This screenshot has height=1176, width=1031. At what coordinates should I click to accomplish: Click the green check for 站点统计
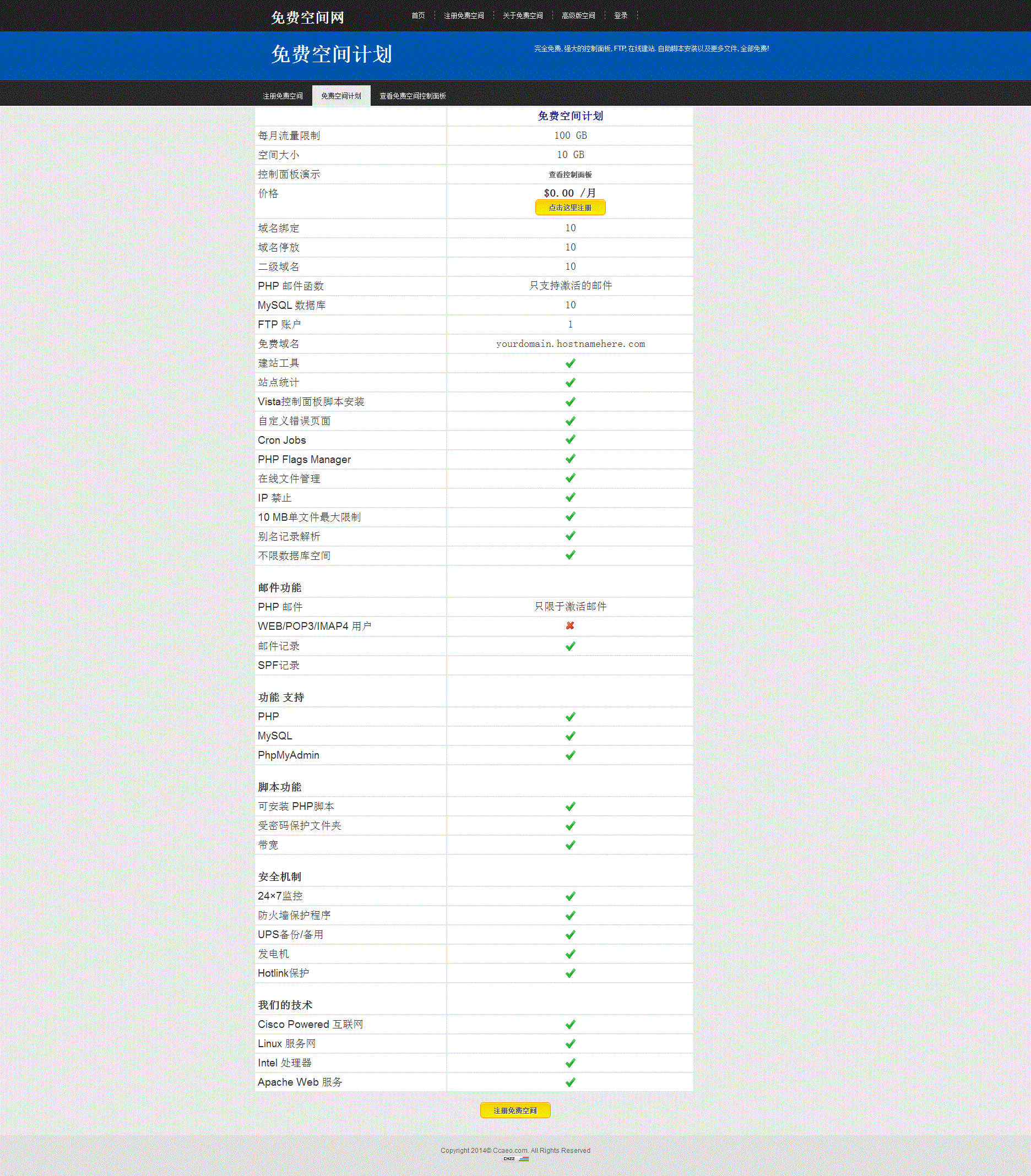(x=570, y=383)
